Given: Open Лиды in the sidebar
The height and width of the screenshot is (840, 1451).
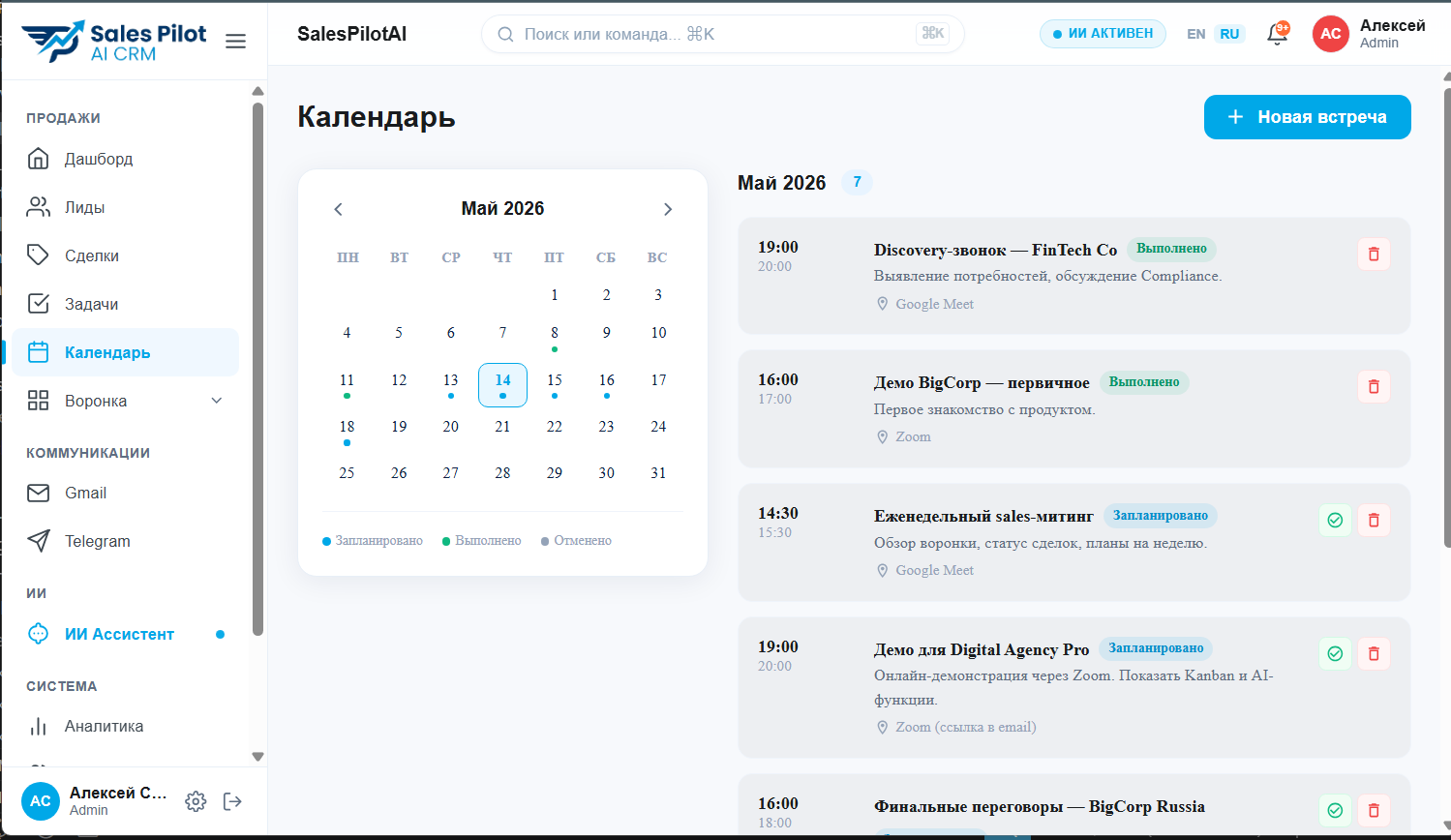Looking at the screenshot, I should coord(125,207).
